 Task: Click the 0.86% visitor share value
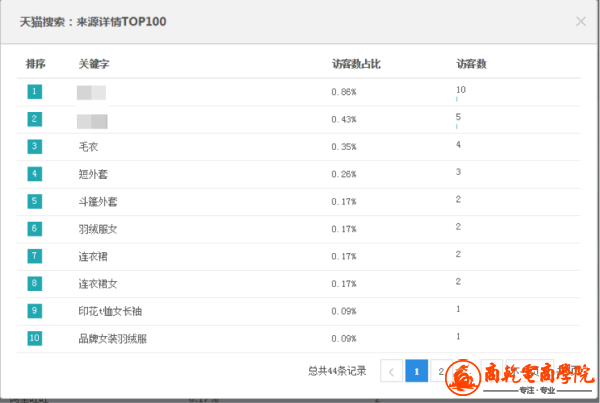(344, 92)
